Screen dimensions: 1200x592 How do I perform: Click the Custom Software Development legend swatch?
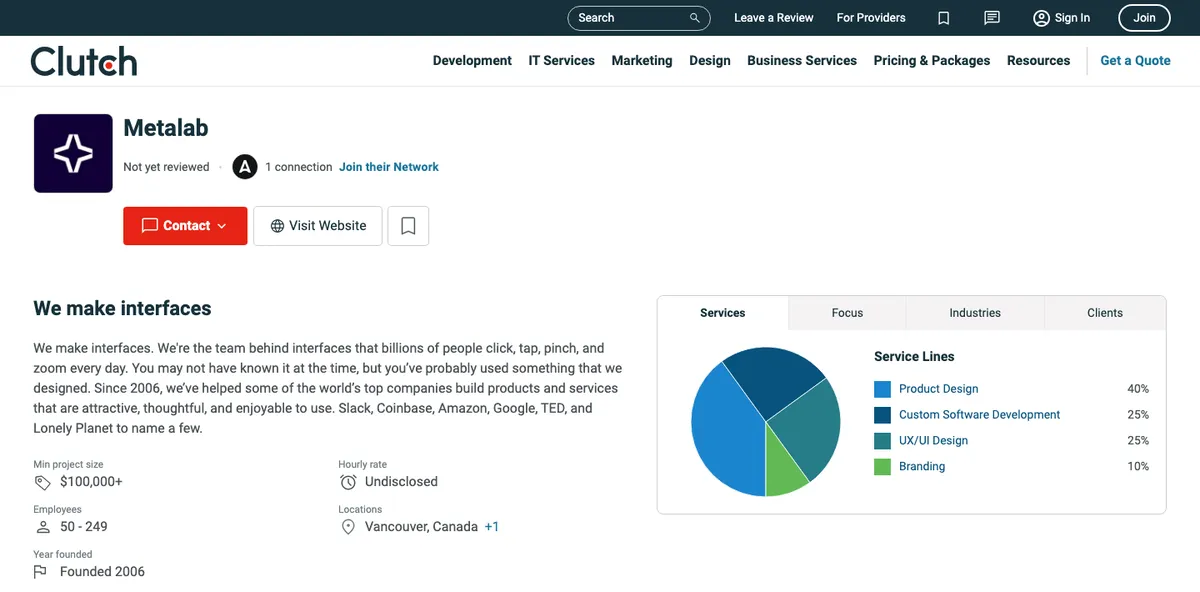pyautogui.click(x=882, y=415)
